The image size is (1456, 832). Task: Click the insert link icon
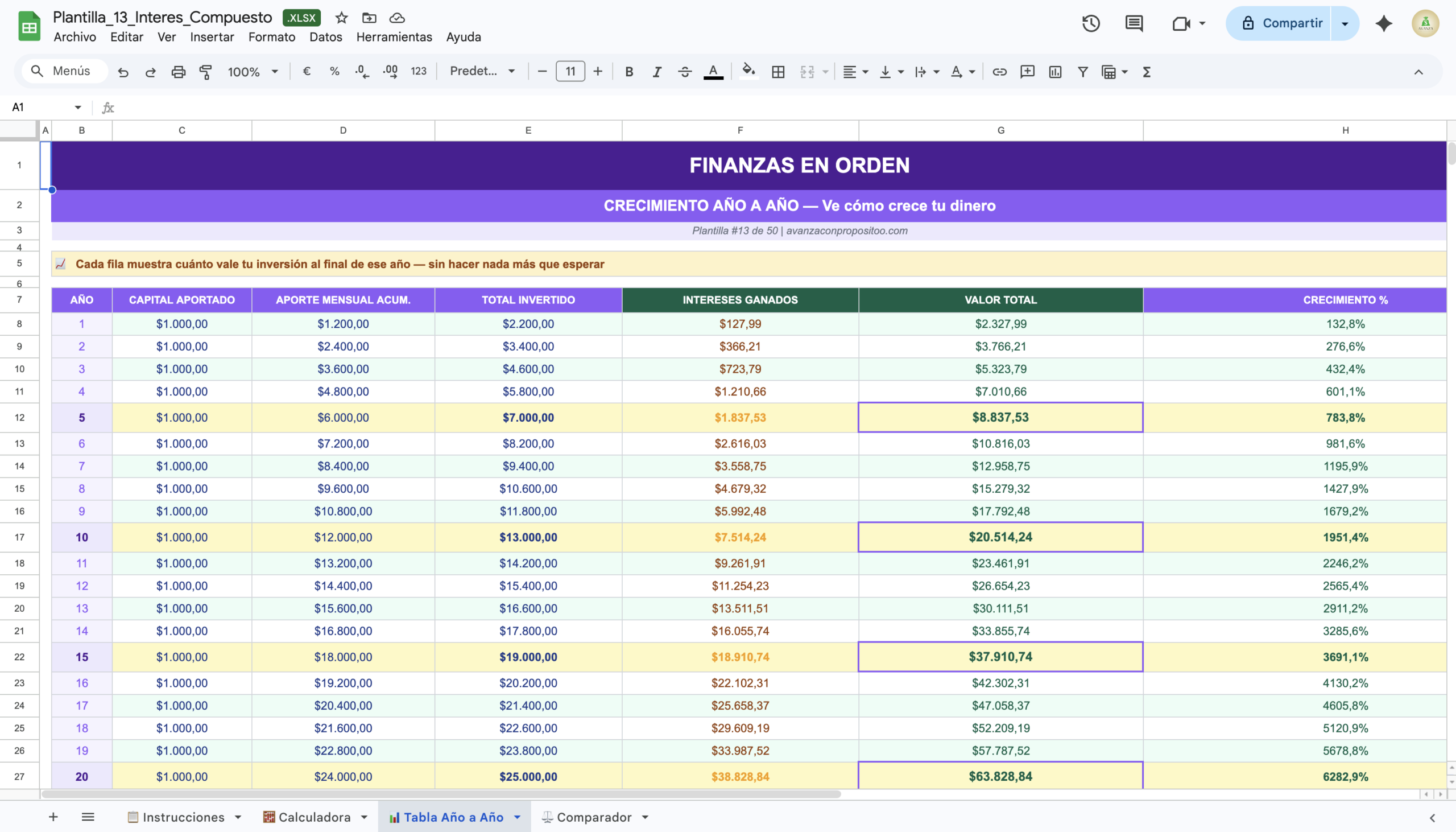[x=999, y=72]
